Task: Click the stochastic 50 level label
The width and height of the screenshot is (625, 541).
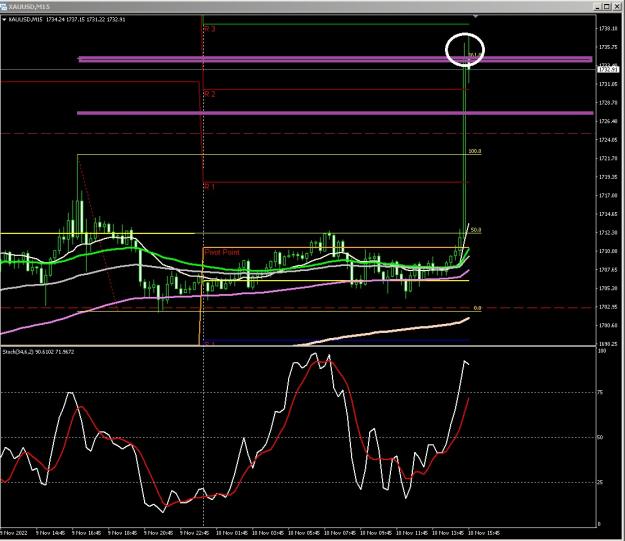Action: (x=601, y=437)
